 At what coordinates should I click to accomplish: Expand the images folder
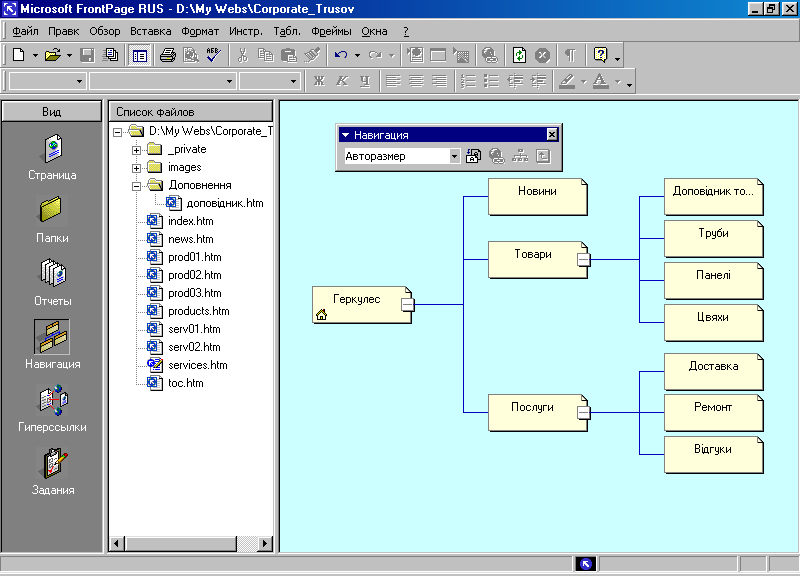(x=136, y=168)
